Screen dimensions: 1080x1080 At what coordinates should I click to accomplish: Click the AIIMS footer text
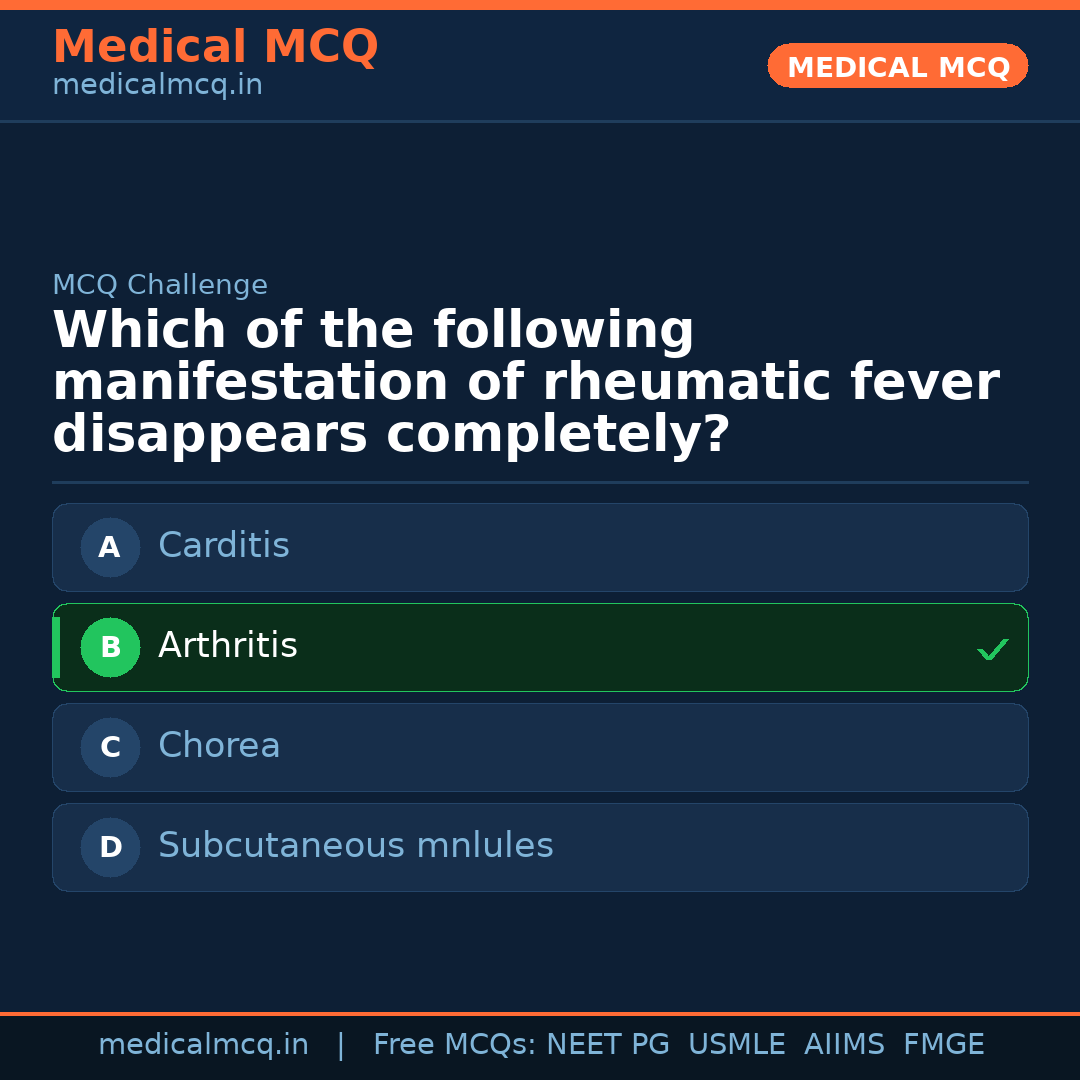[844, 1045]
